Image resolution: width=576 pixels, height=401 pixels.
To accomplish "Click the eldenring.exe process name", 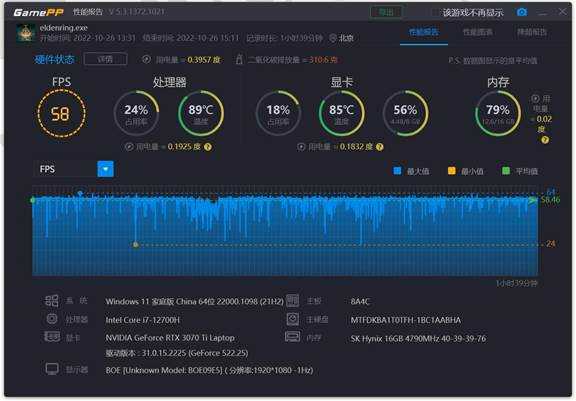I will click(x=64, y=28).
